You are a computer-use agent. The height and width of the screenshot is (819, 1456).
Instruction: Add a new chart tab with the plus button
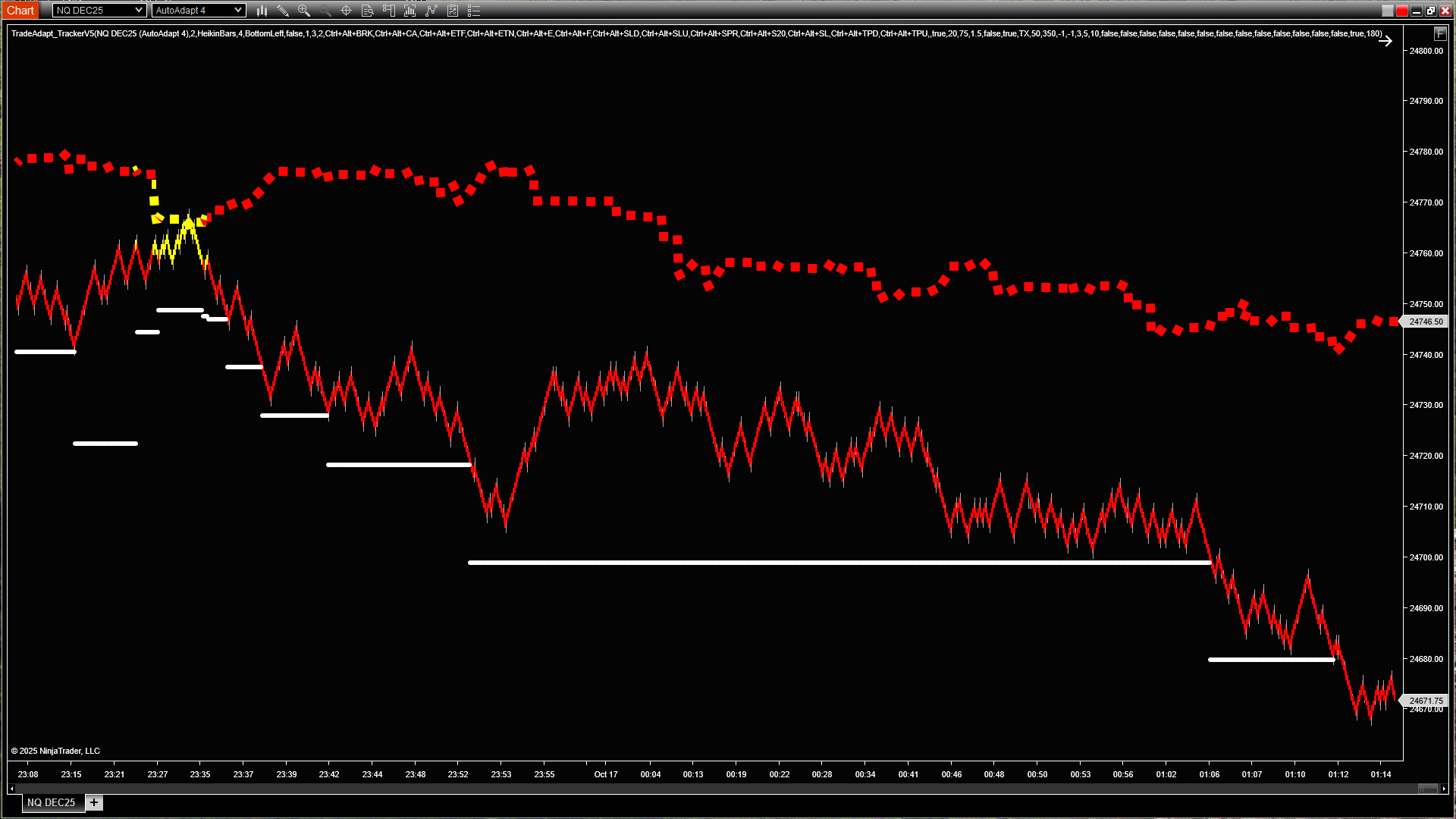[94, 802]
